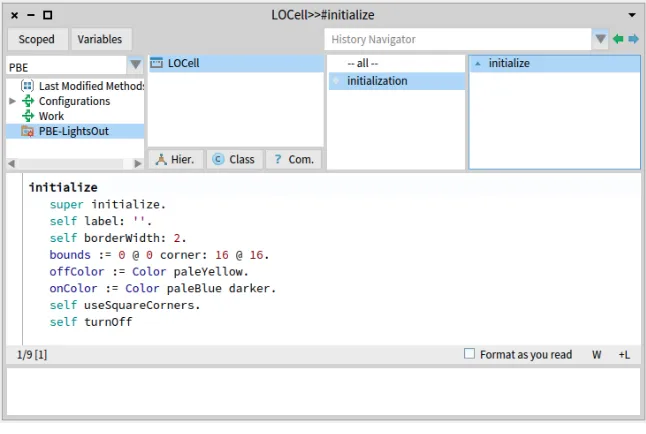Screen dimensions: 646x434
Task: Click the initialize method name in code
Action: [x=63, y=188]
